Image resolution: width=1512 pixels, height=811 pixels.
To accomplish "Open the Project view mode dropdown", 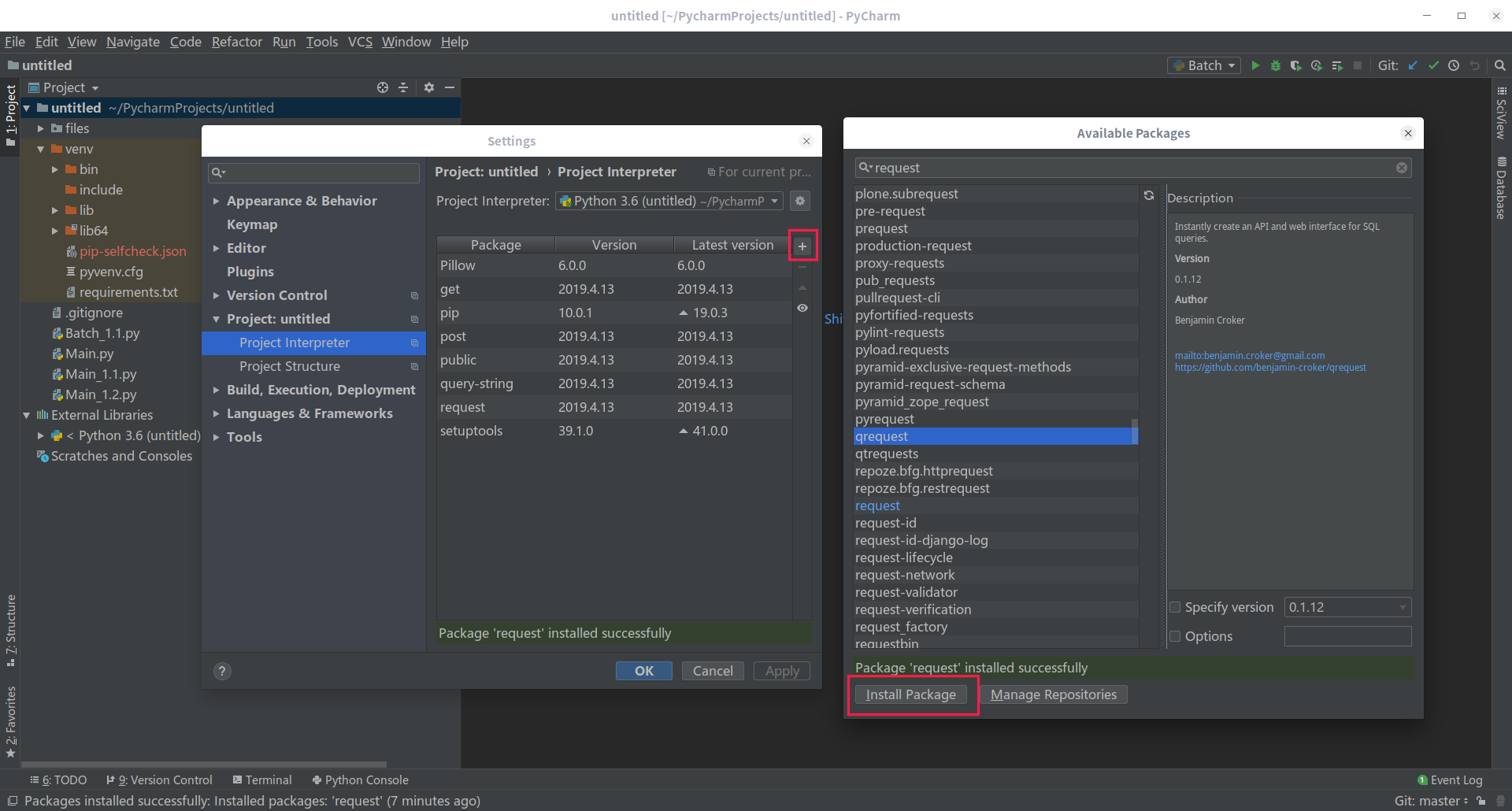I will pos(64,87).
